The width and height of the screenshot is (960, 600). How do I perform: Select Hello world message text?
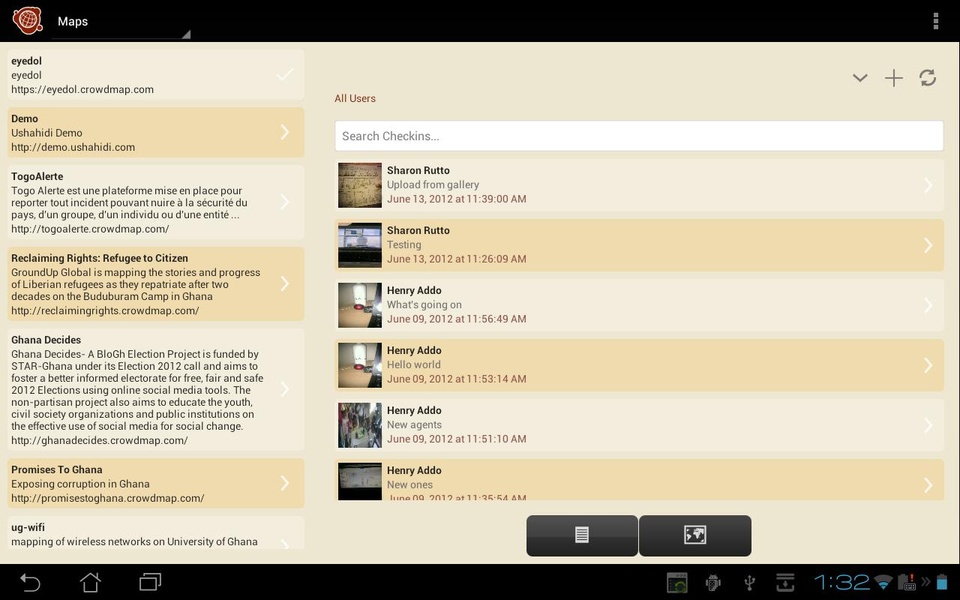(414, 365)
